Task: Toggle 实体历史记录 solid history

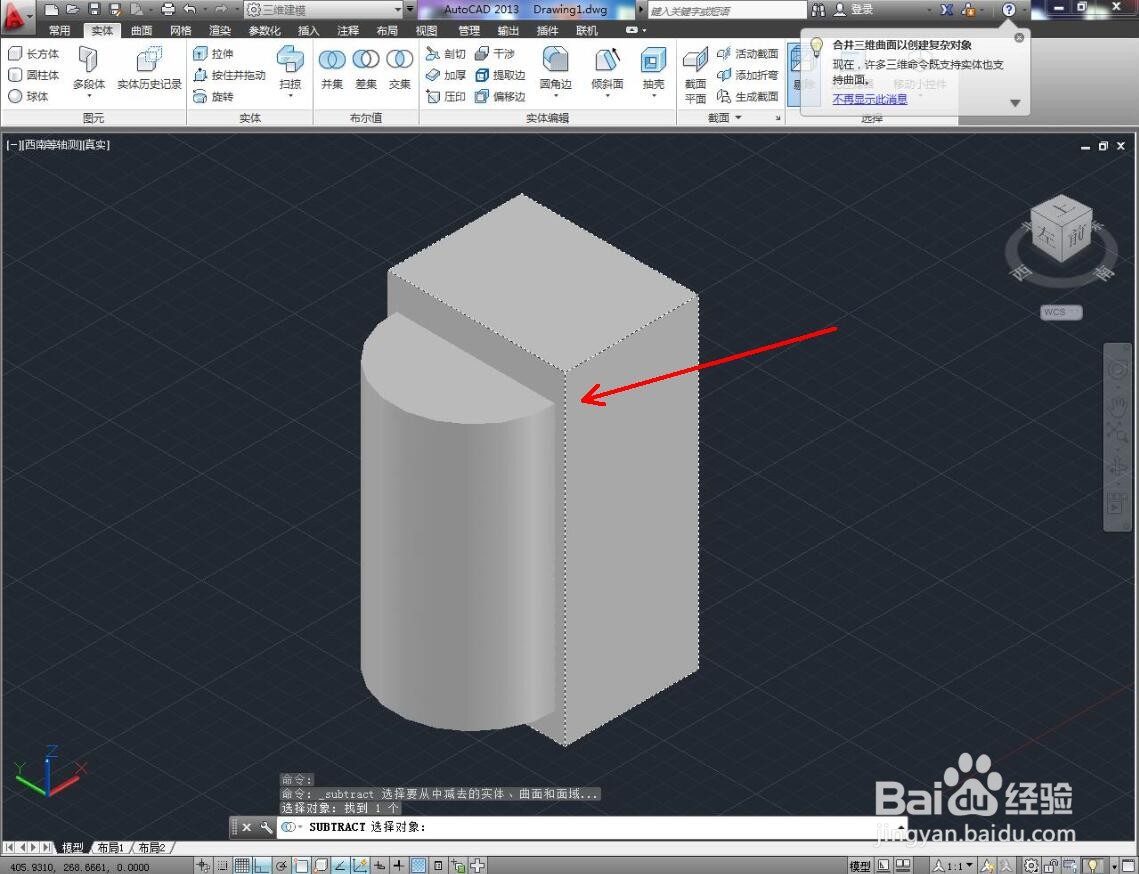Action: tap(149, 67)
